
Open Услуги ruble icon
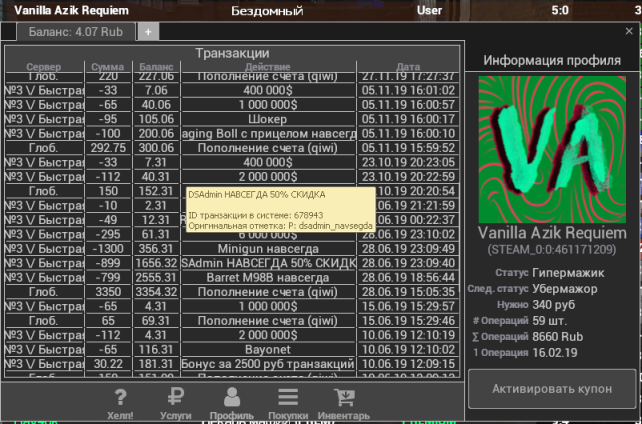[175, 403]
